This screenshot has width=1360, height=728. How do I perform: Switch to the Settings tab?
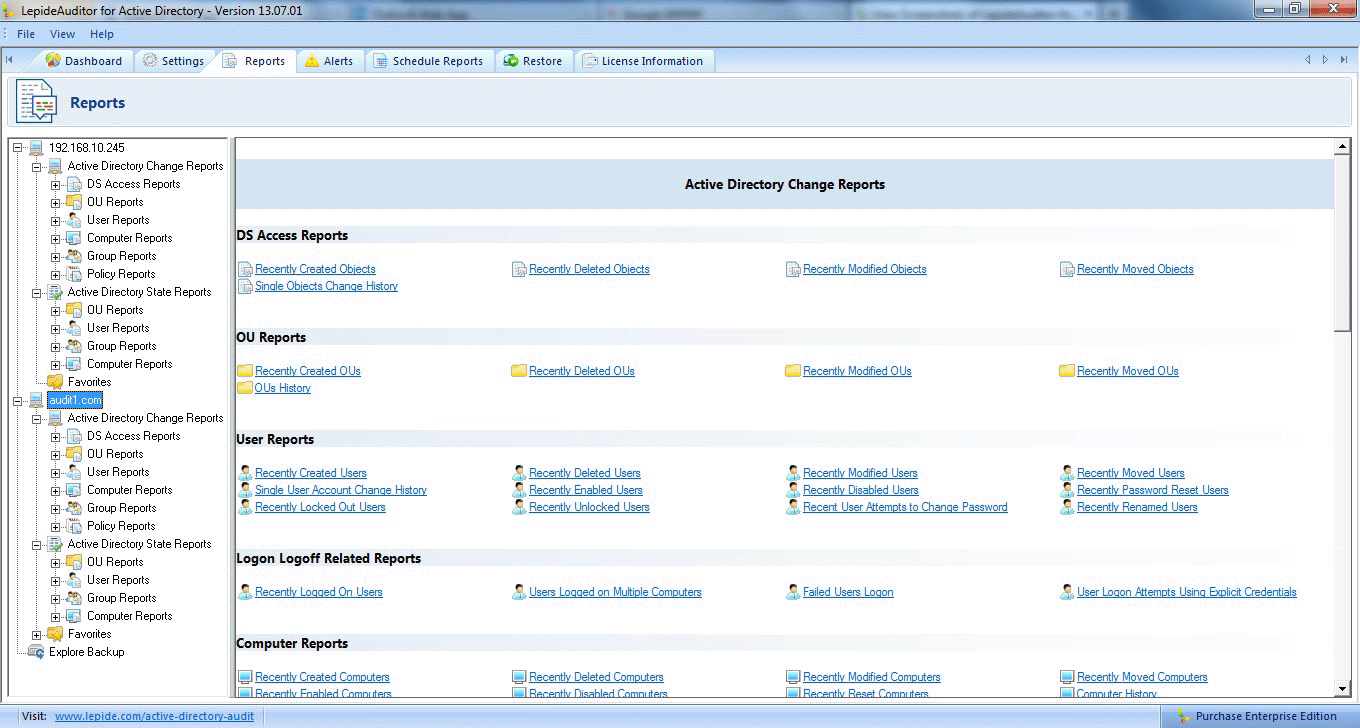coord(173,61)
